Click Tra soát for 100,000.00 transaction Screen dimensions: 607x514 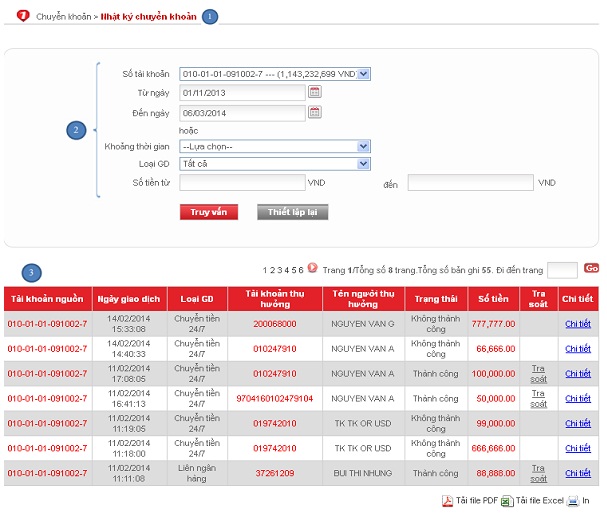[538, 374]
